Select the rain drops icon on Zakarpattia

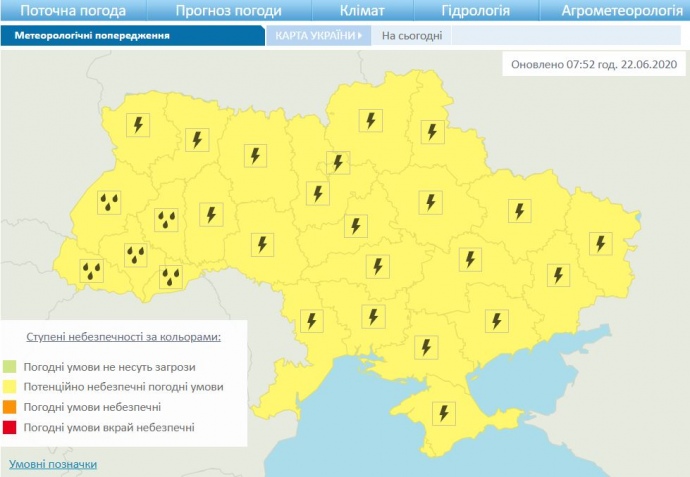(x=92, y=268)
